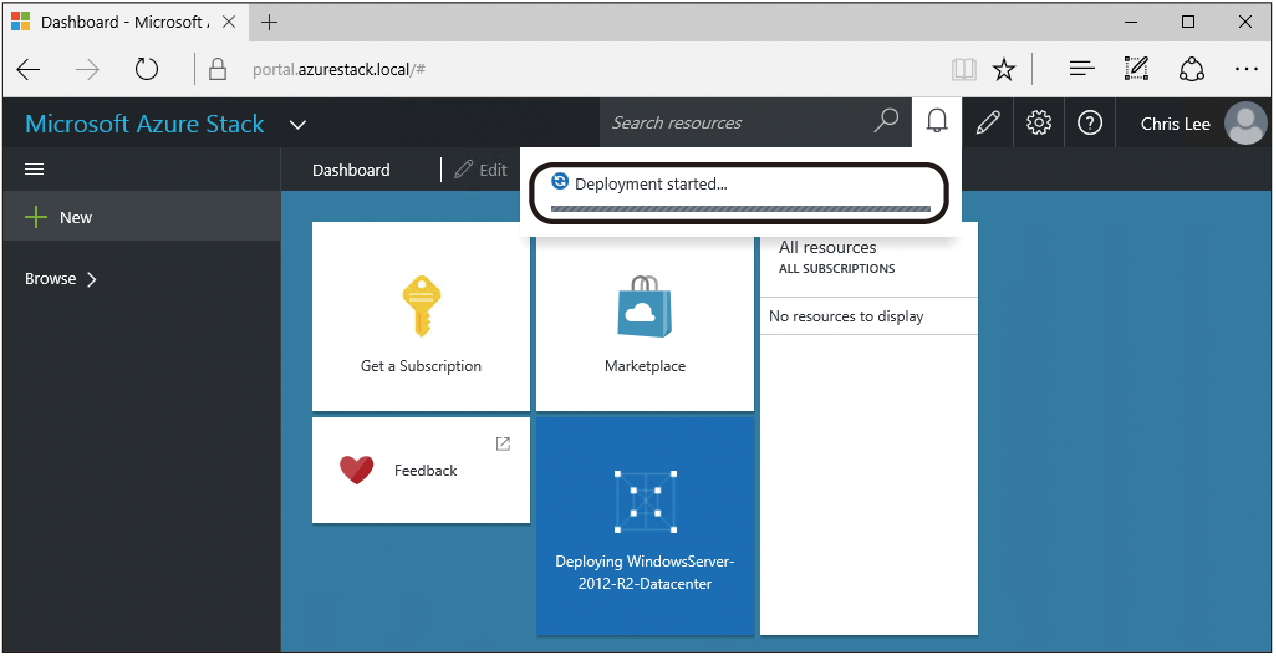This screenshot has width=1276, height=656.
Task: Click the deployment progress bar
Action: pos(741,209)
